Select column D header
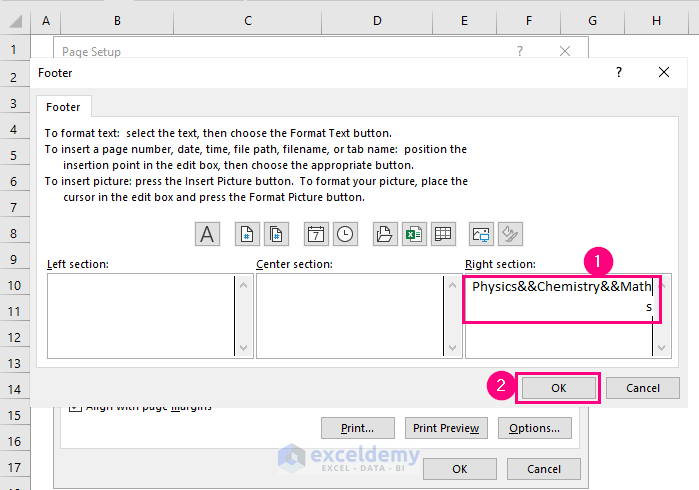699x490 pixels. [377, 21]
